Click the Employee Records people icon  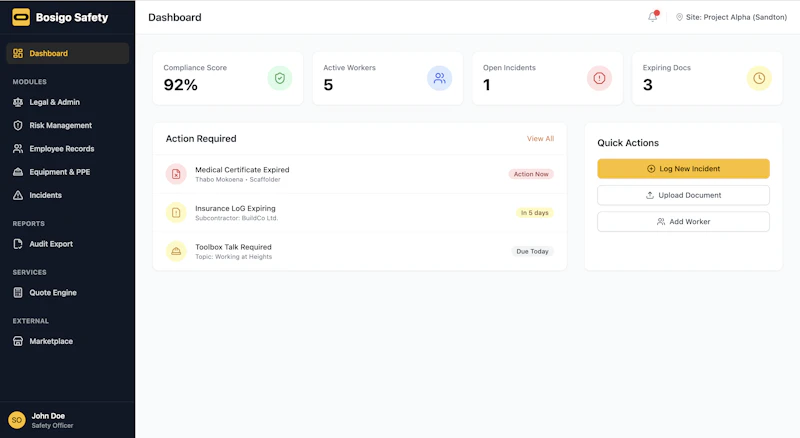point(18,149)
